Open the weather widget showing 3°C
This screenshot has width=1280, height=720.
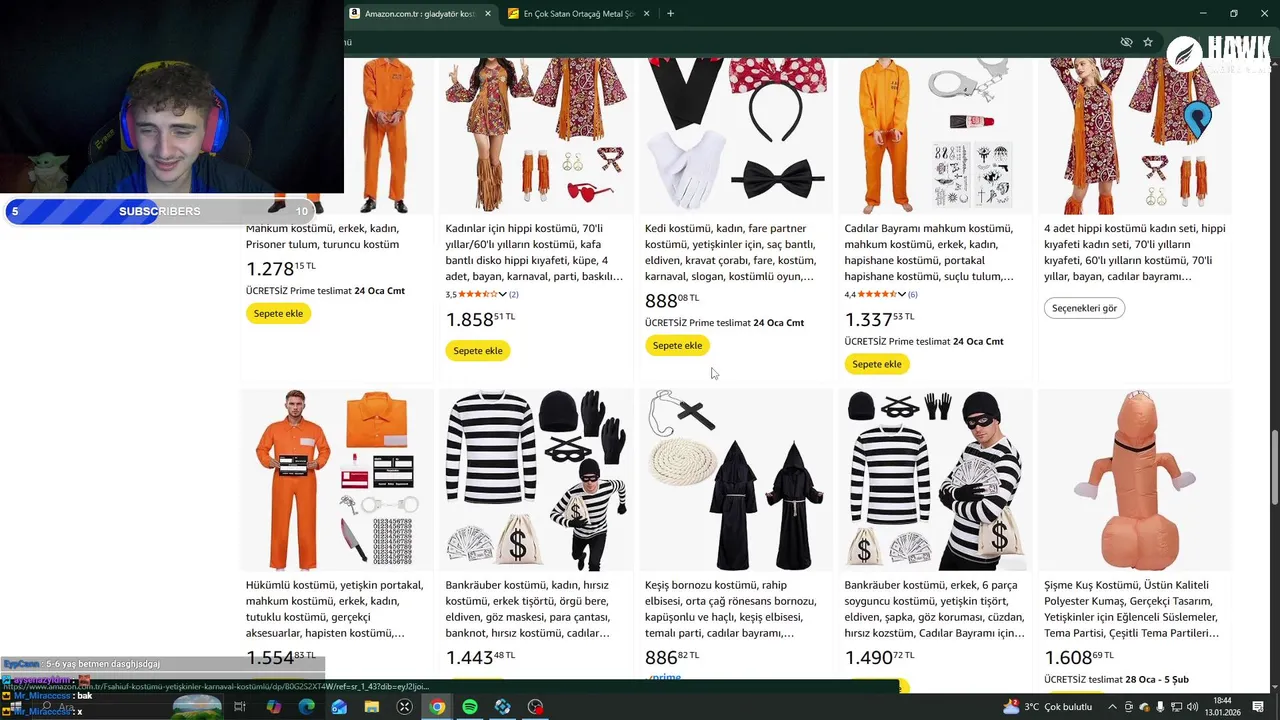click(x=1047, y=707)
